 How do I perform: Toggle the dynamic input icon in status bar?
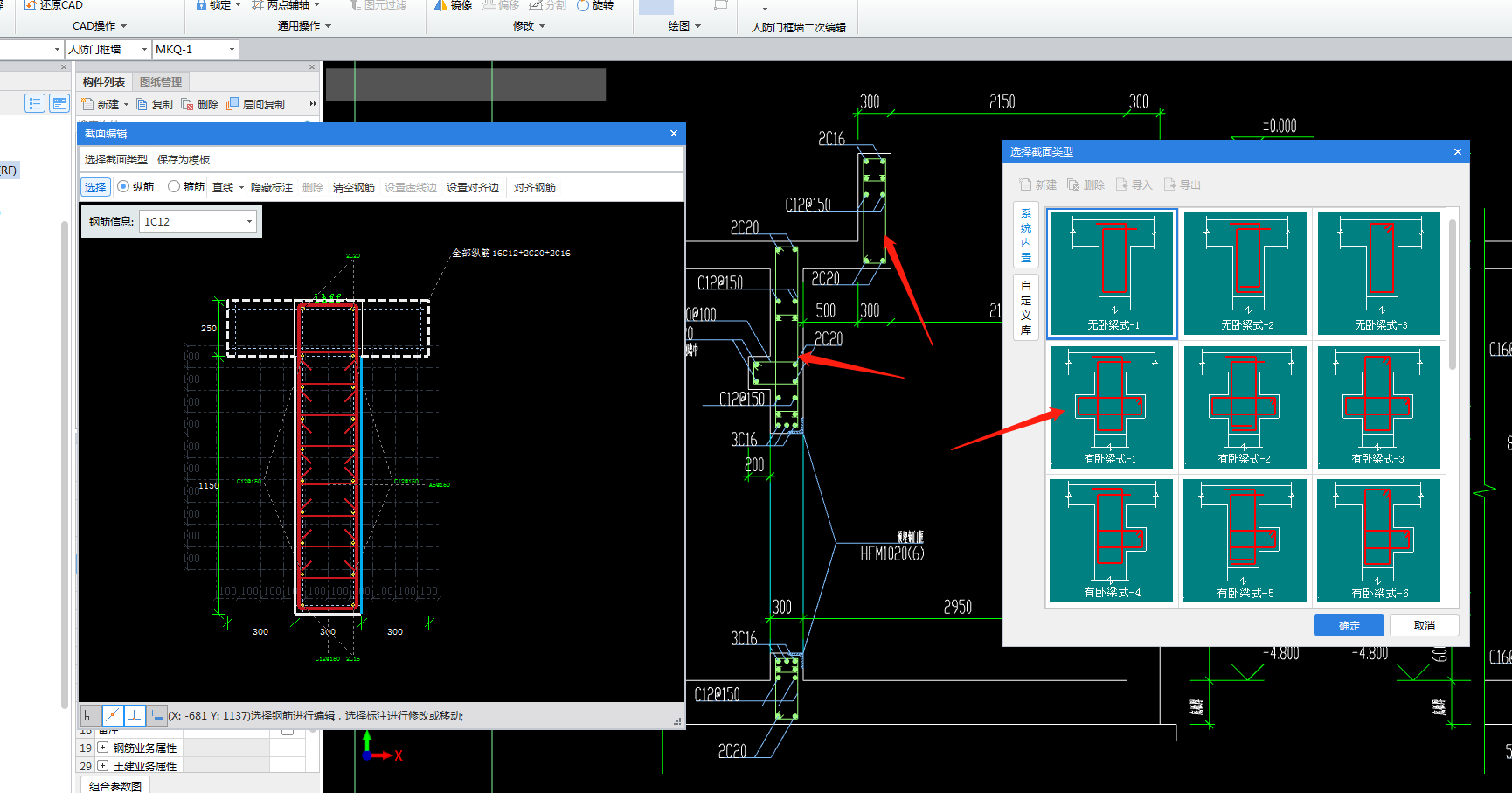(x=156, y=716)
